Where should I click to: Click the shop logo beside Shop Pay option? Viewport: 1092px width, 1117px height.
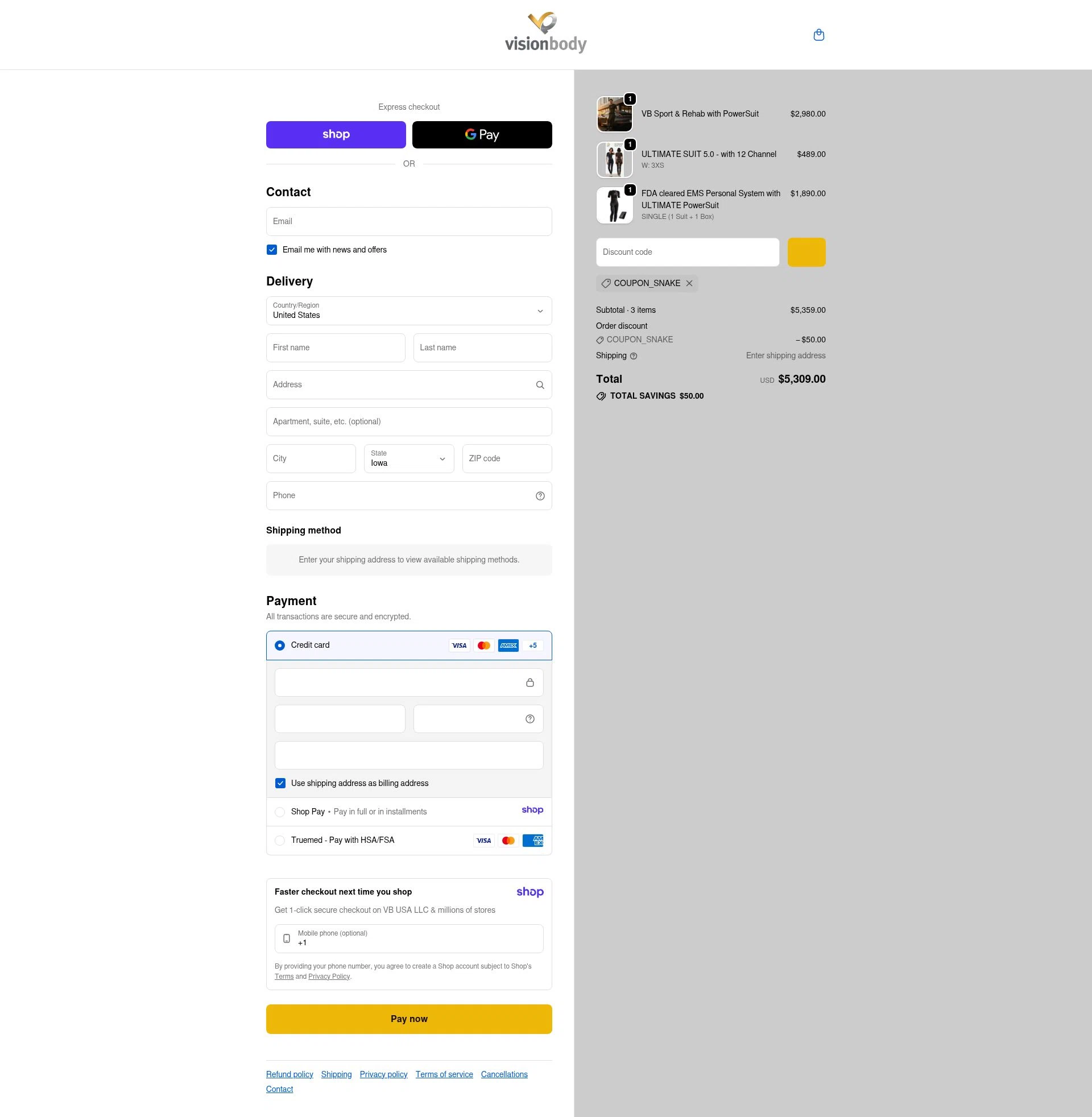pyautogui.click(x=532, y=810)
